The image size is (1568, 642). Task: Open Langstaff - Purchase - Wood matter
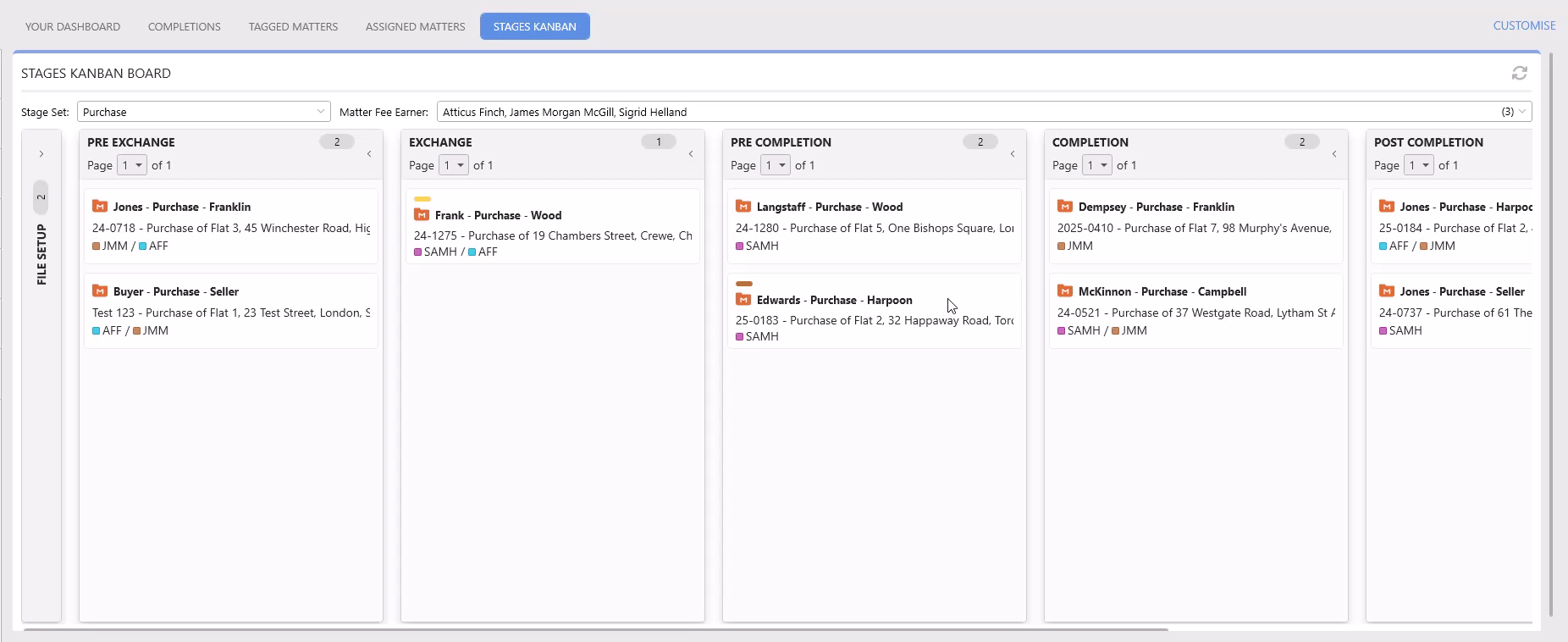[830, 207]
